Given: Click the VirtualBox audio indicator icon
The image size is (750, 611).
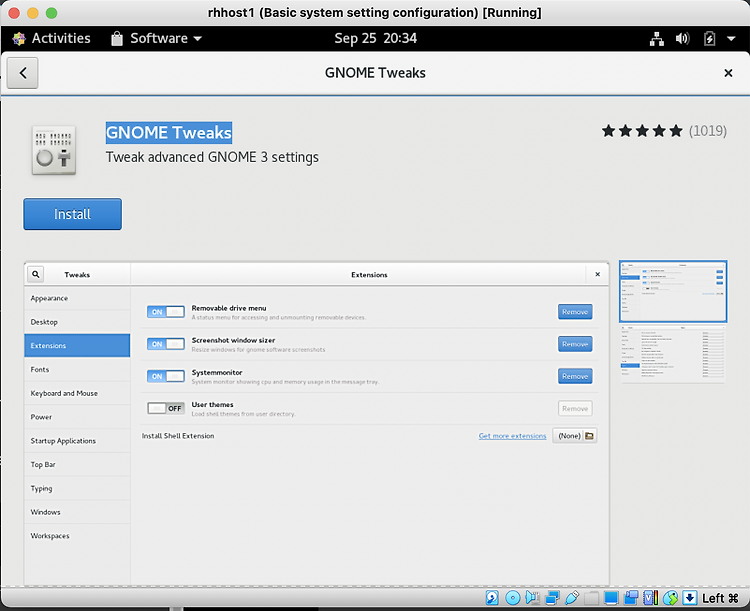Looking at the screenshot, I should [x=532, y=598].
